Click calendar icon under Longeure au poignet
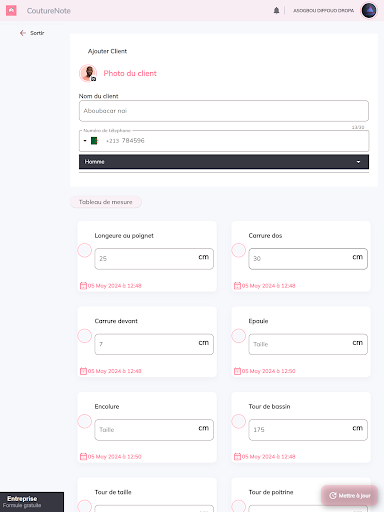384x512 pixels. [83, 286]
